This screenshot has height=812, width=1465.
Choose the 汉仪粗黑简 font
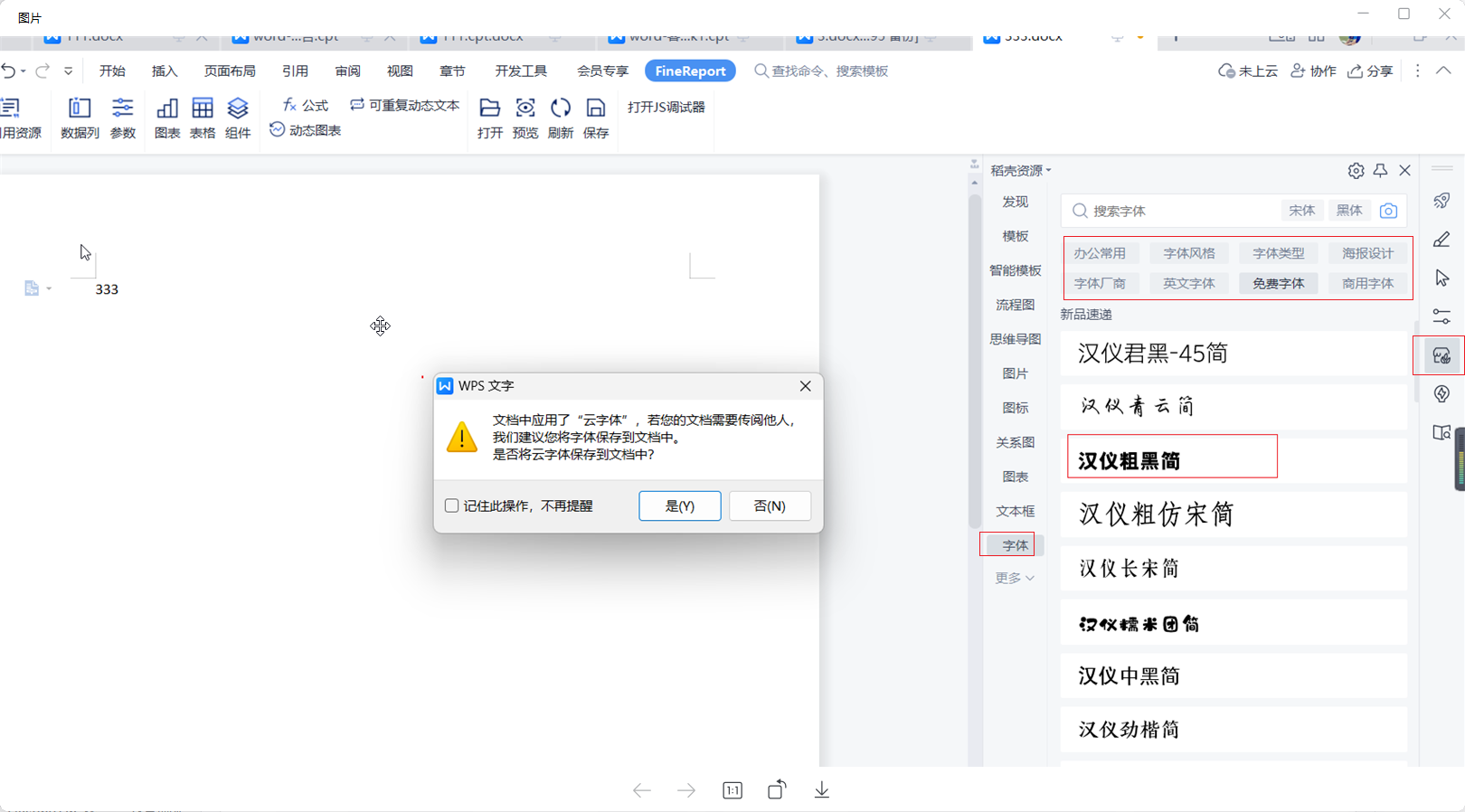pyautogui.click(x=1233, y=460)
